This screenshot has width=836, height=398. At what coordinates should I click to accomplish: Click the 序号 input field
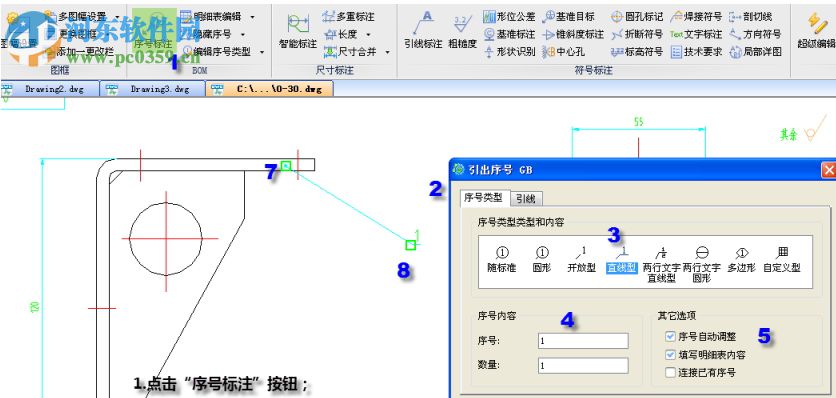coord(583,341)
